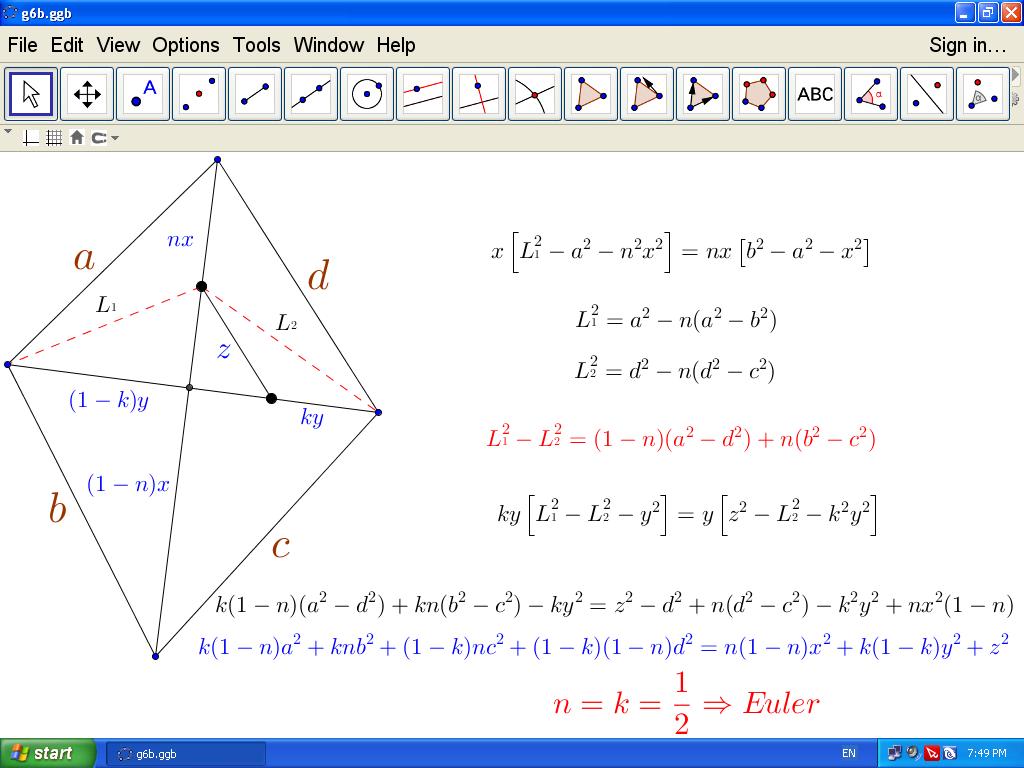Click the EN language indicator
This screenshot has height=768, width=1024.
click(849, 753)
